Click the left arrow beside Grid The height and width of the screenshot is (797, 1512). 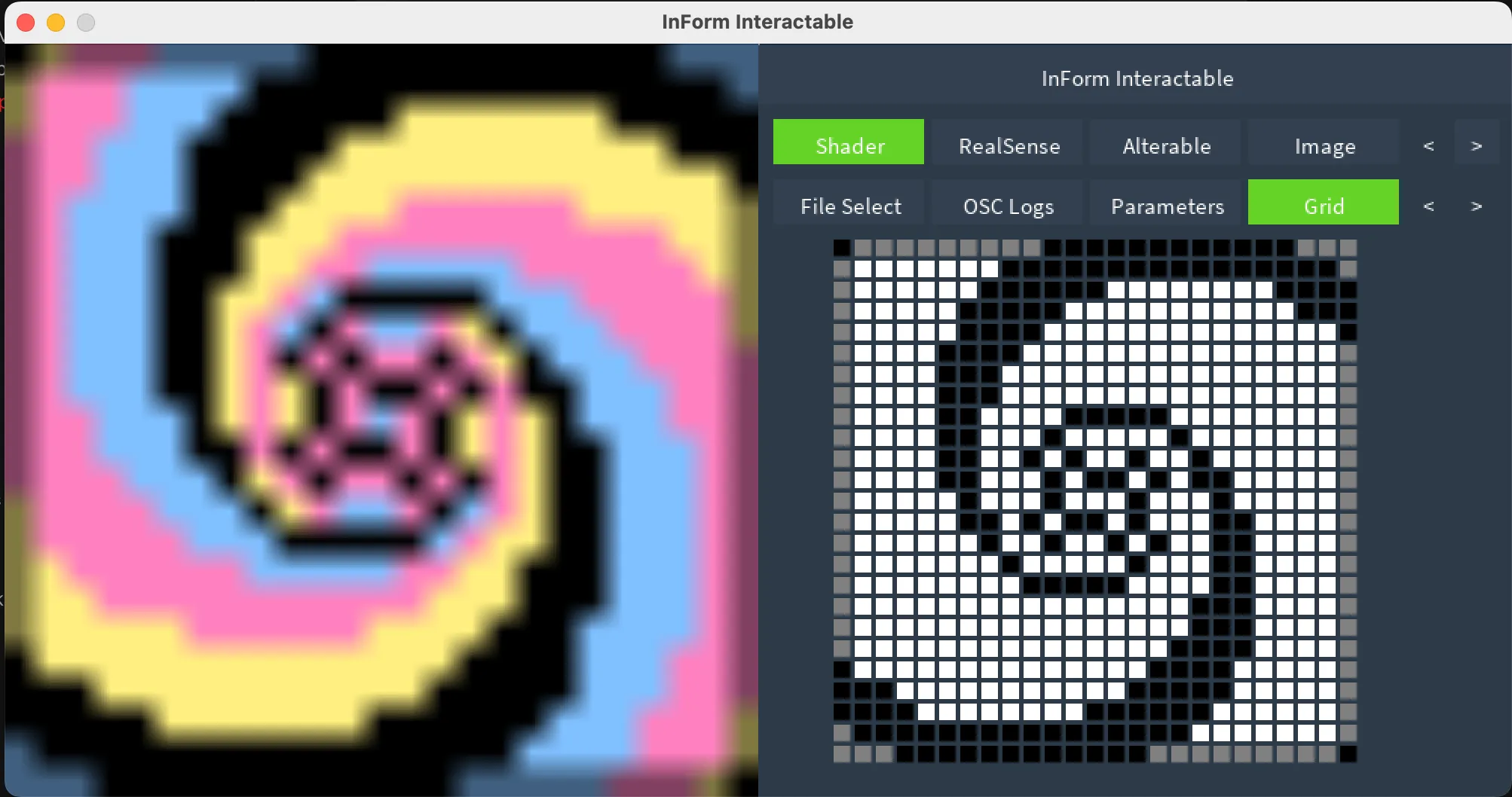(x=1428, y=206)
